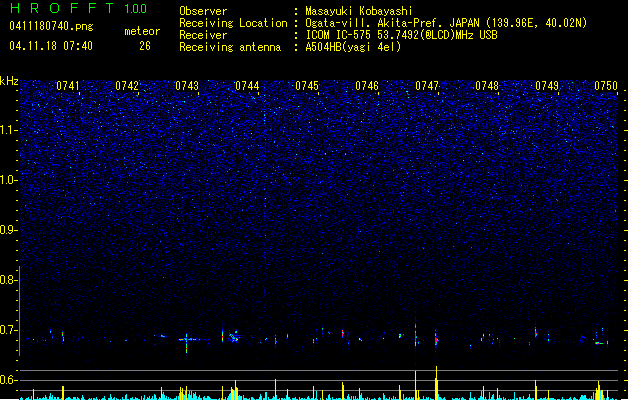Click the 0741 time marker

(x=68, y=86)
